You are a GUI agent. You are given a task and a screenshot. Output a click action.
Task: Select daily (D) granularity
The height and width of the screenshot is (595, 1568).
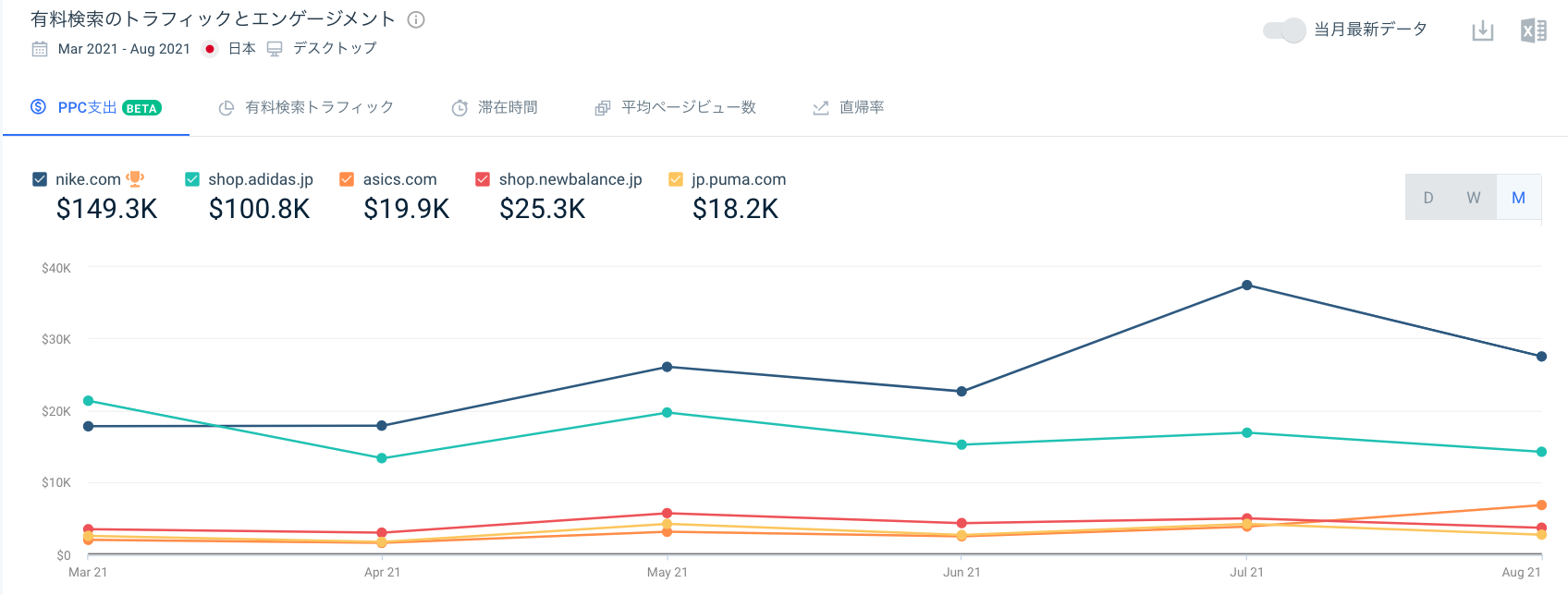[1428, 198]
